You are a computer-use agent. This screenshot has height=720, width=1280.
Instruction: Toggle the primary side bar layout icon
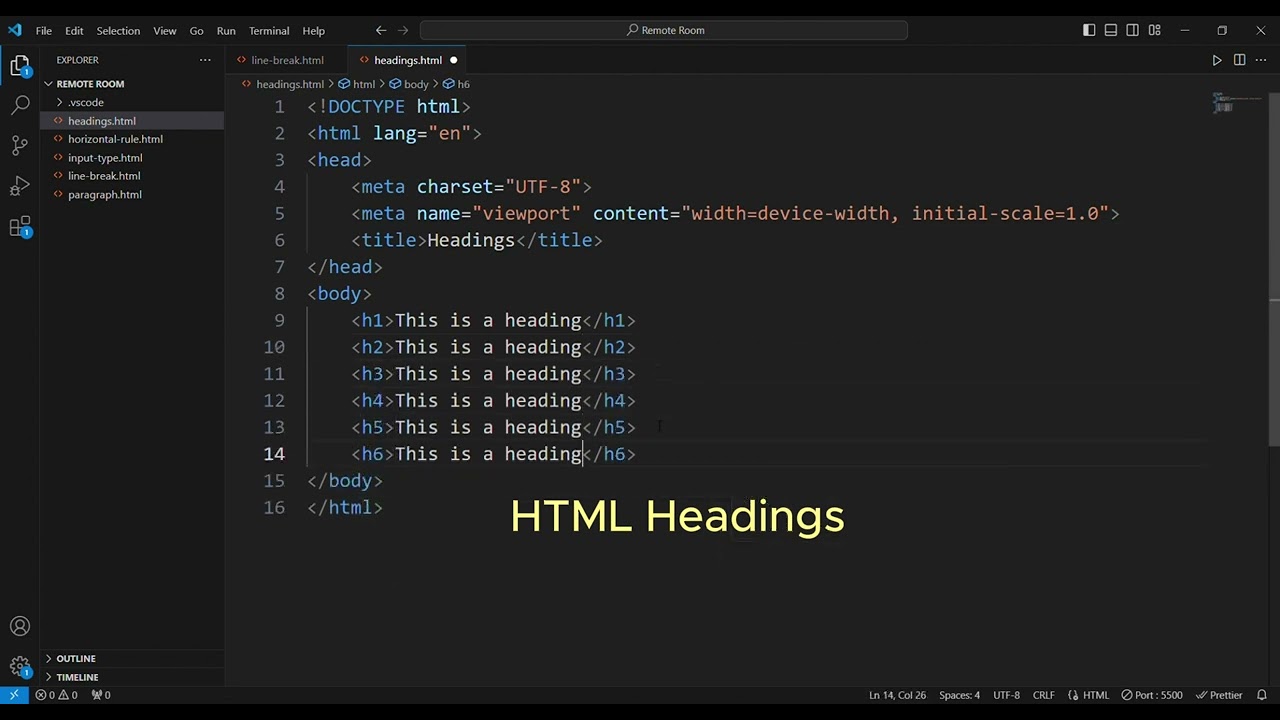pos(1089,30)
